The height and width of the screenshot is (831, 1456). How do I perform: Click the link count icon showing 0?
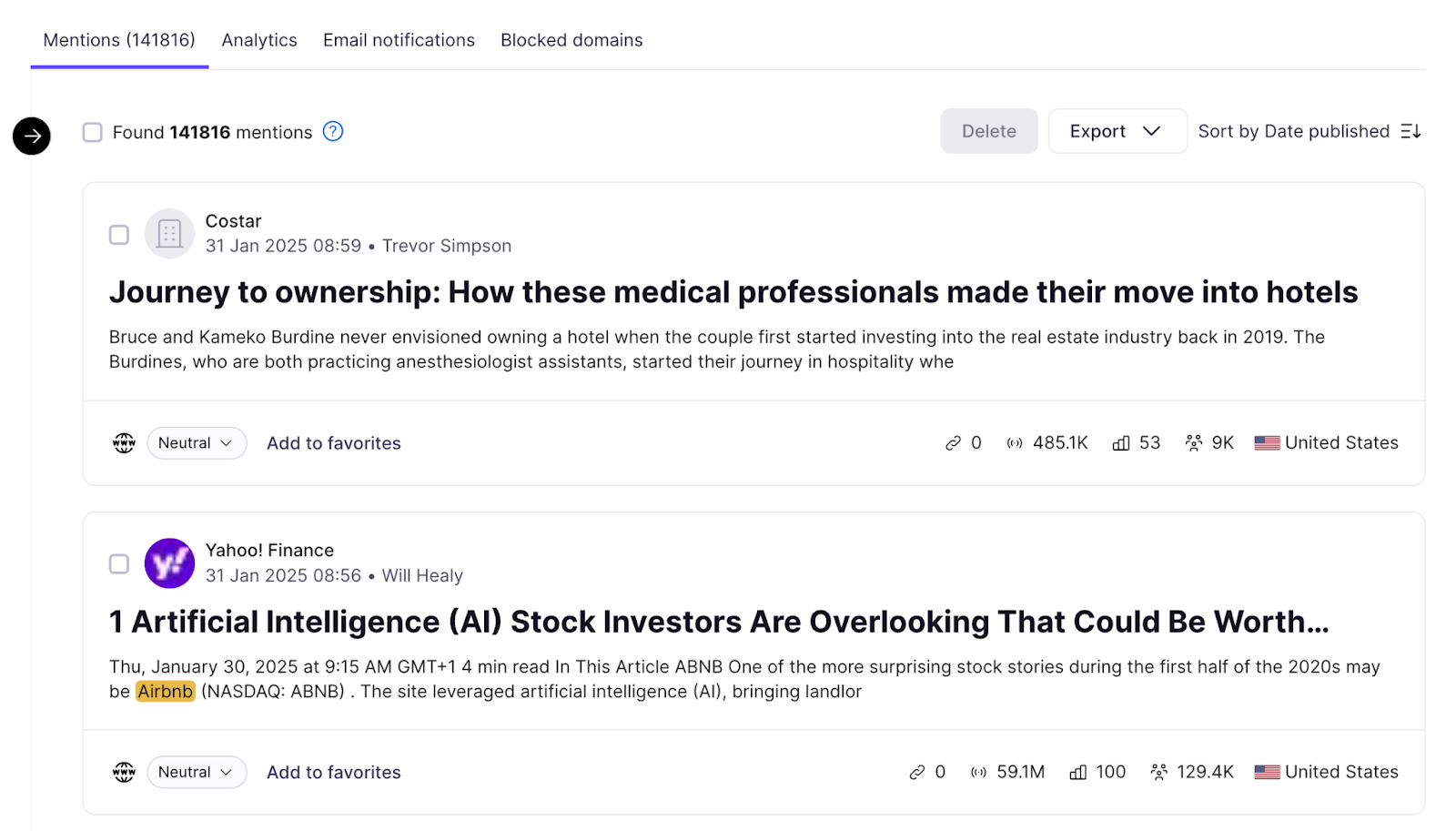[953, 442]
